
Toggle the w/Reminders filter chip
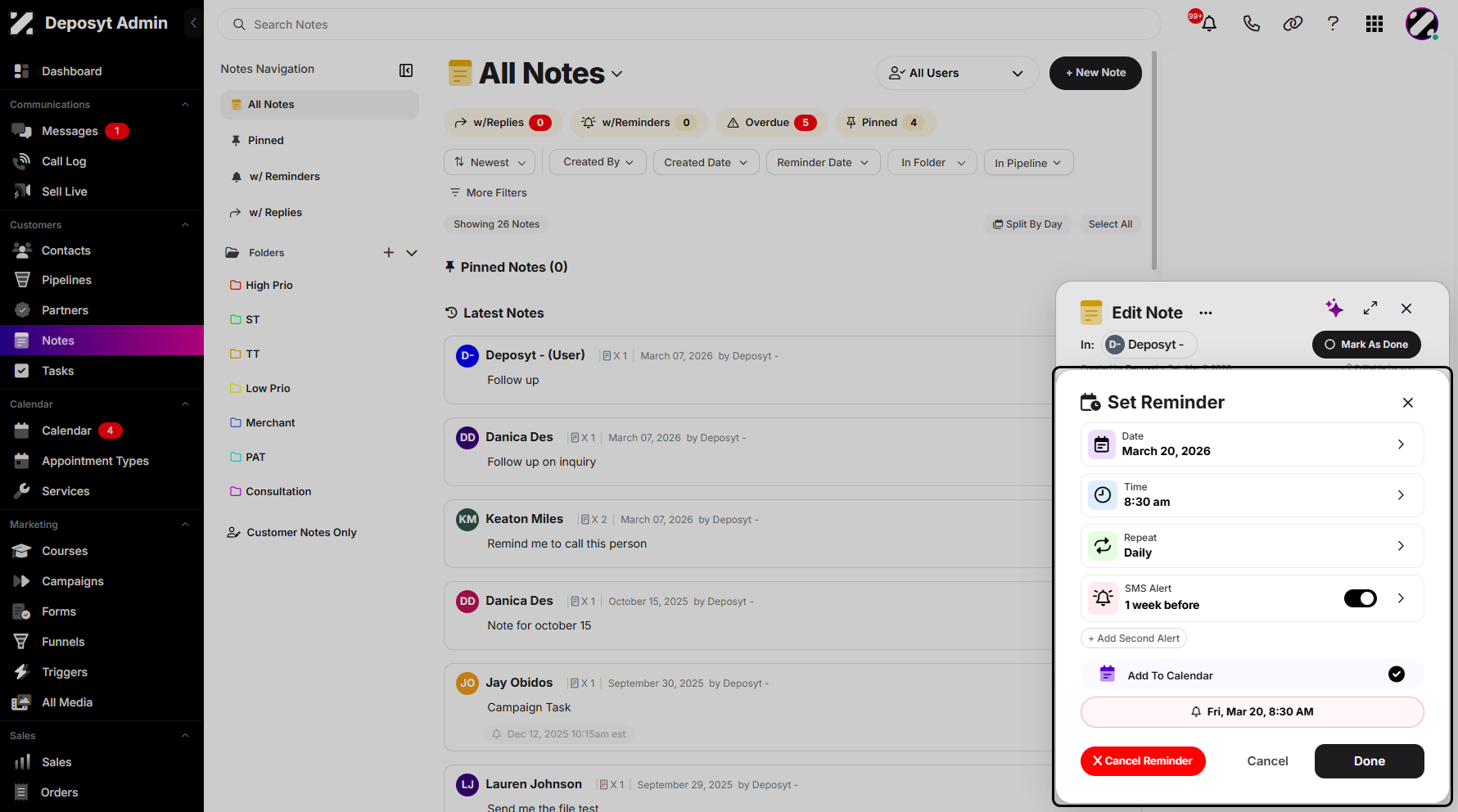coord(639,123)
